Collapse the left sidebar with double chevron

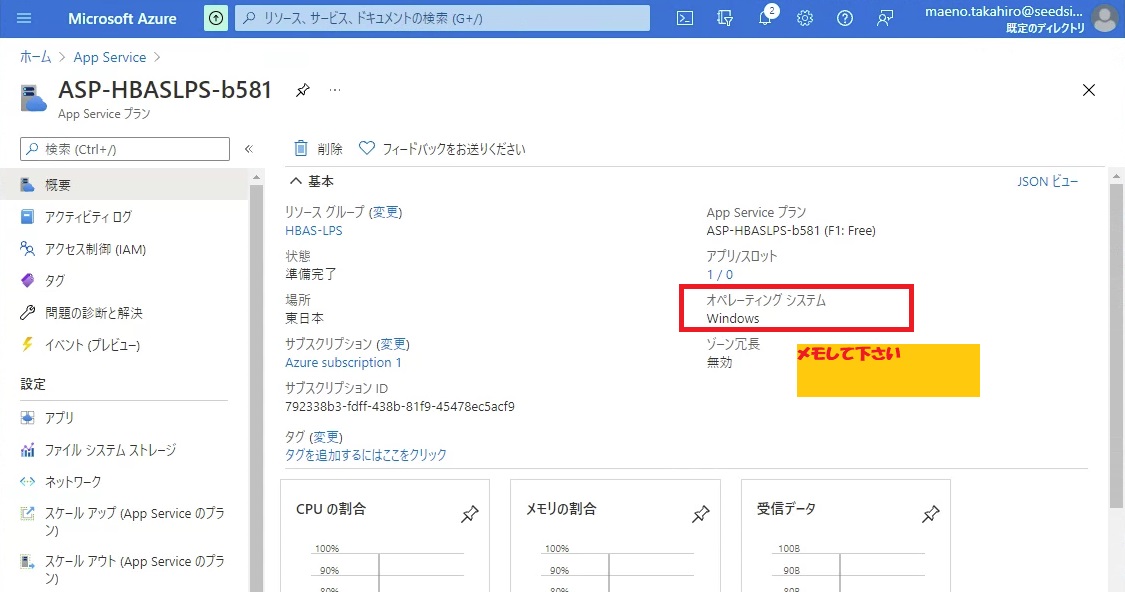[249, 149]
